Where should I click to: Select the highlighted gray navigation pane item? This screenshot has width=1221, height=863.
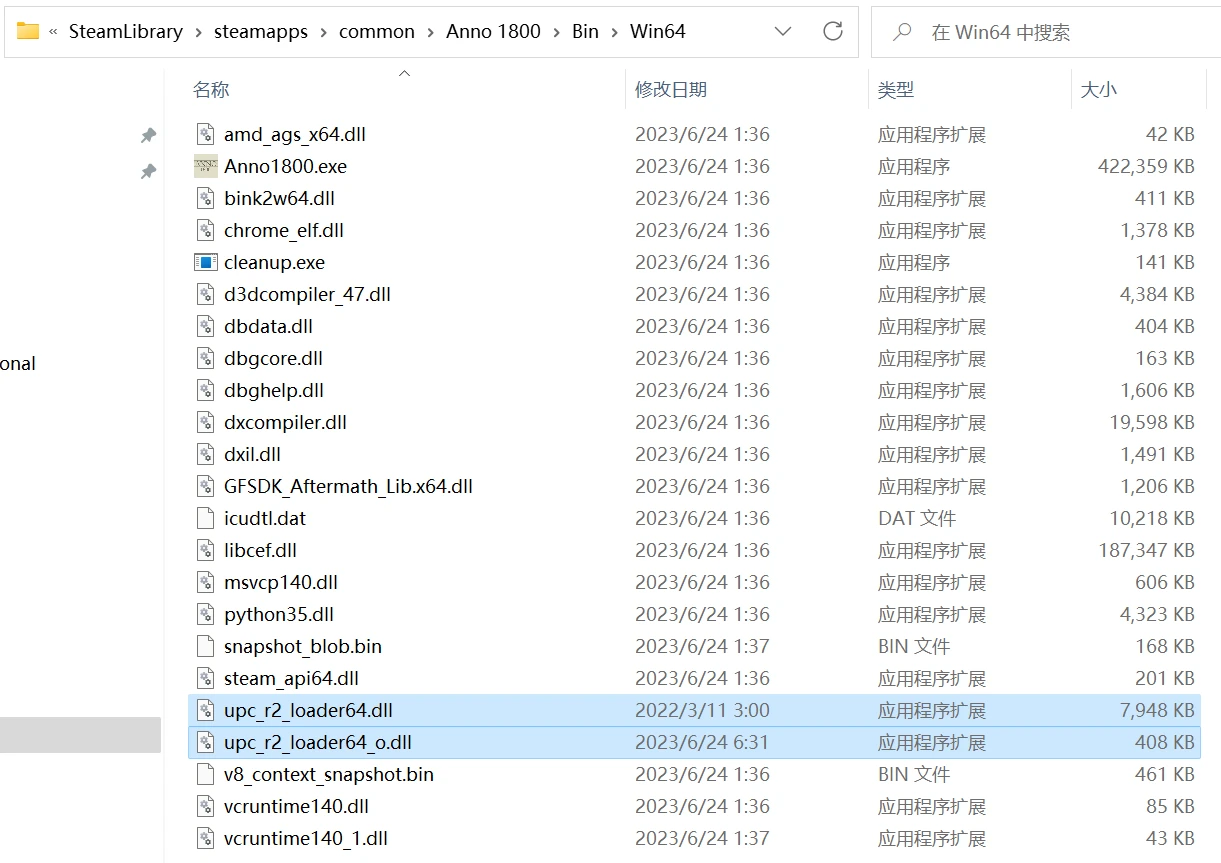80,735
